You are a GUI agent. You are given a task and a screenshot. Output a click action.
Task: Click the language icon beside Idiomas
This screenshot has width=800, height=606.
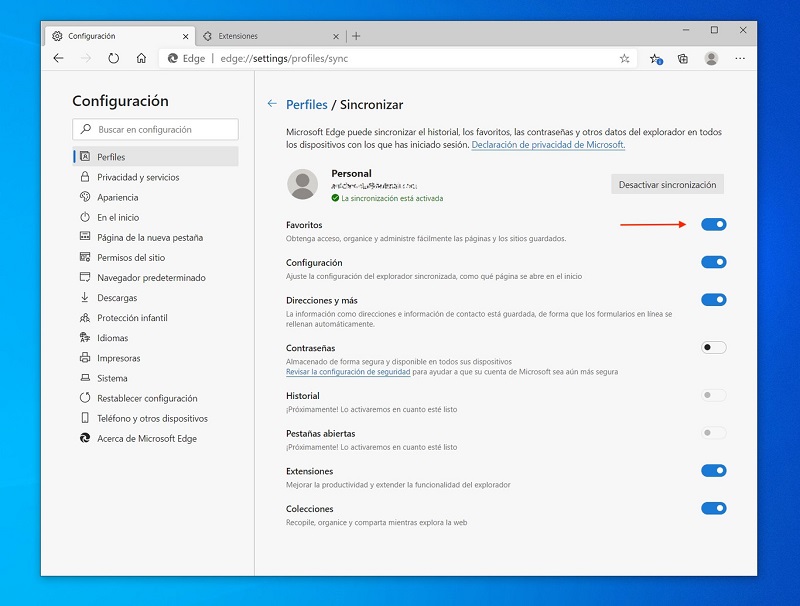coord(85,337)
